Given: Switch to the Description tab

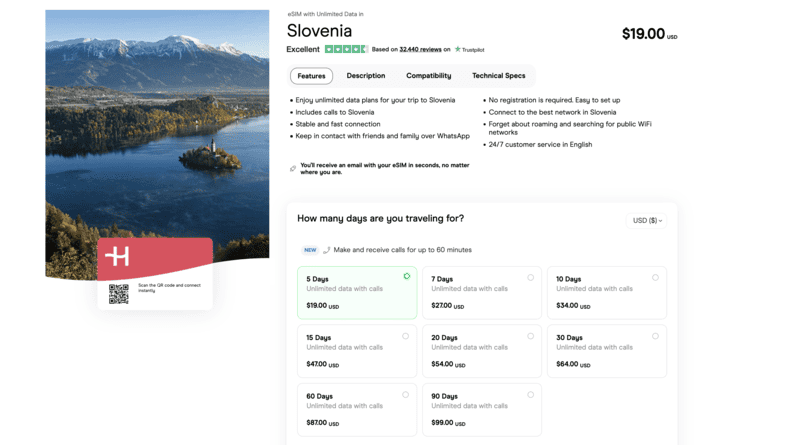Looking at the screenshot, I should [366, 76].
